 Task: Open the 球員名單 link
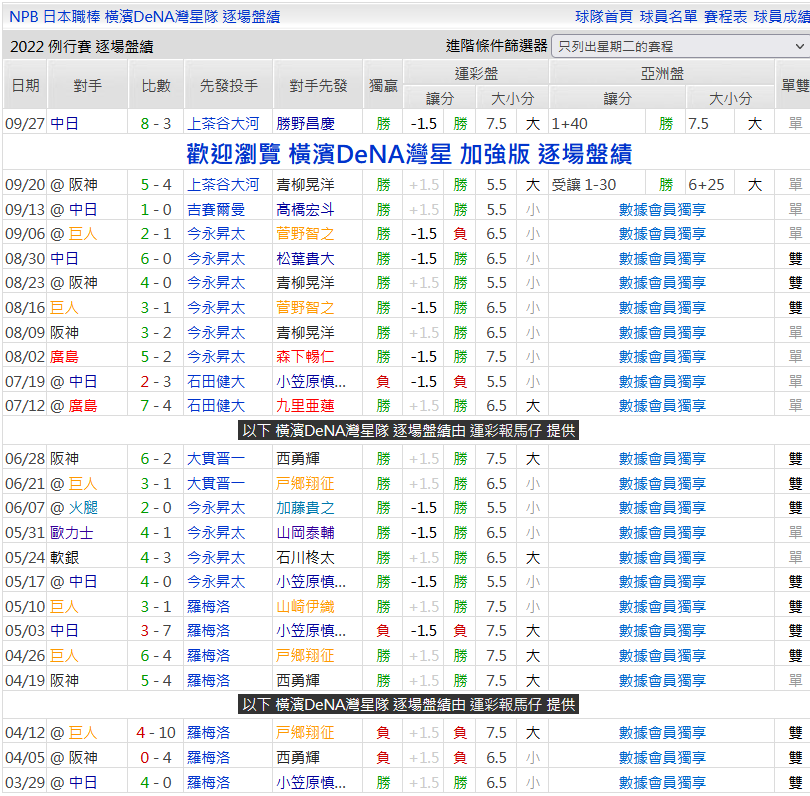pyautogui.click(x=668, y=17)
